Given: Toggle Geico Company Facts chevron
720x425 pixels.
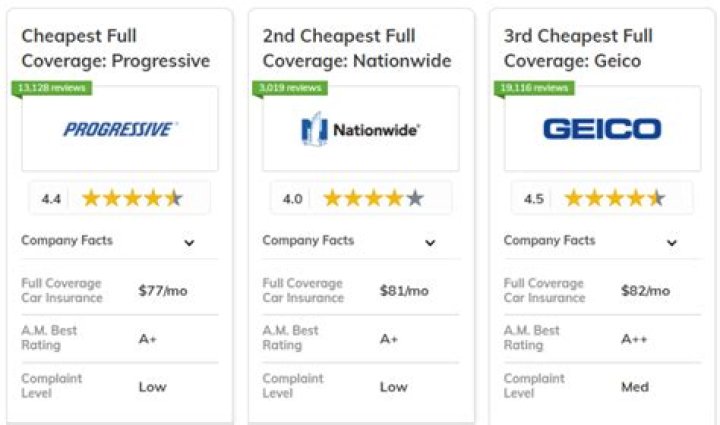Looking at the screenshot, I should click(x=672, y=242).
